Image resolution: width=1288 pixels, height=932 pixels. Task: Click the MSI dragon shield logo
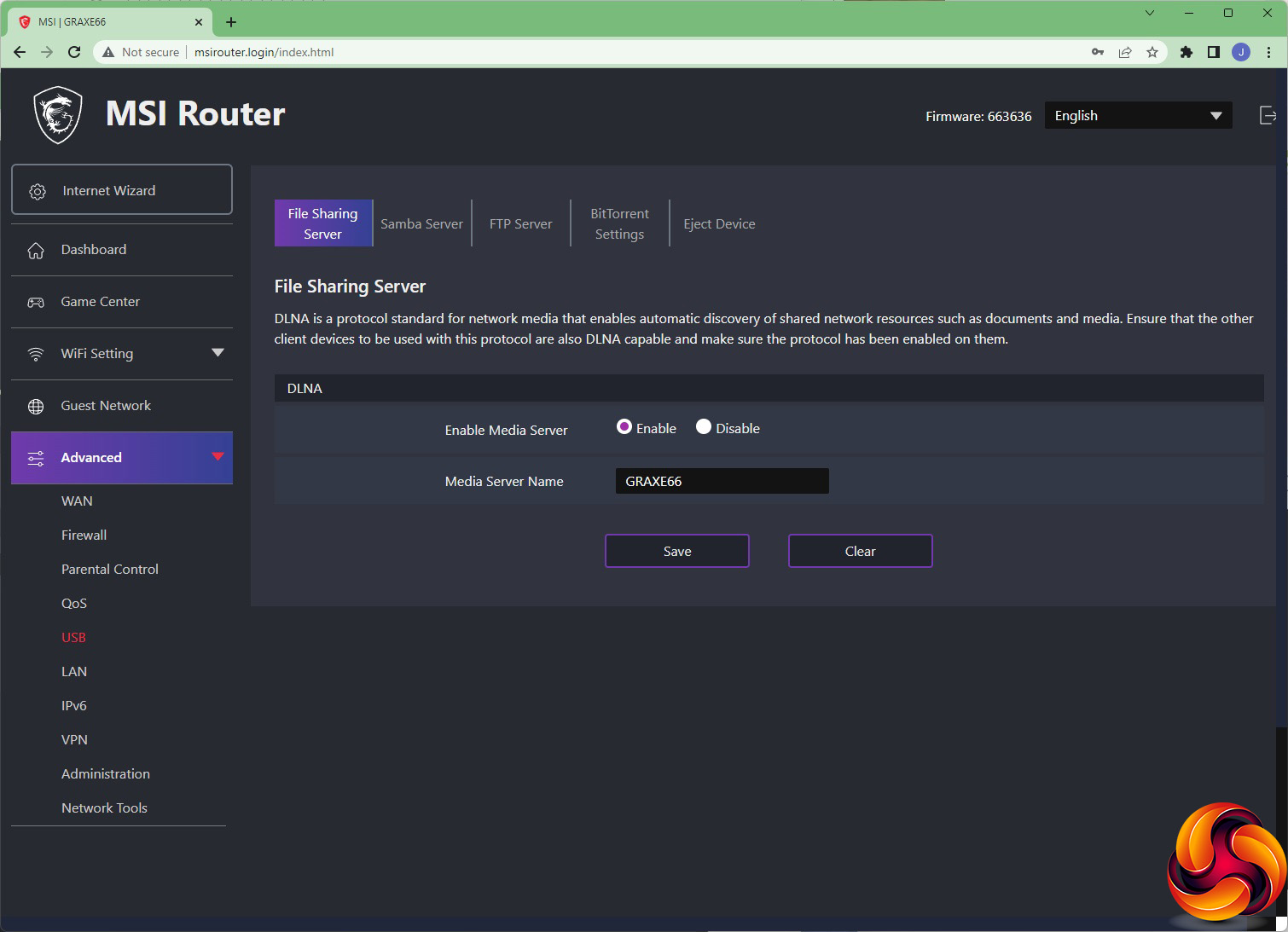click(58, 115)
